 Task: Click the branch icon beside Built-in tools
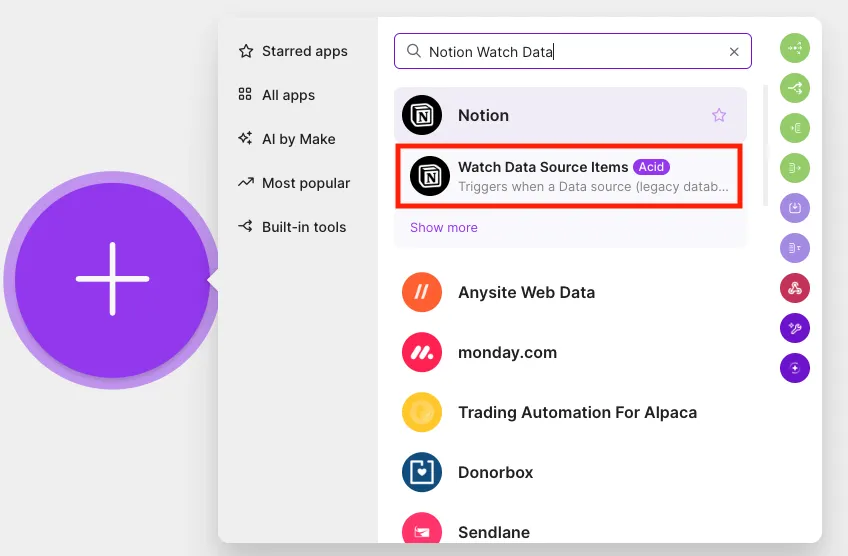click(246, 226)
